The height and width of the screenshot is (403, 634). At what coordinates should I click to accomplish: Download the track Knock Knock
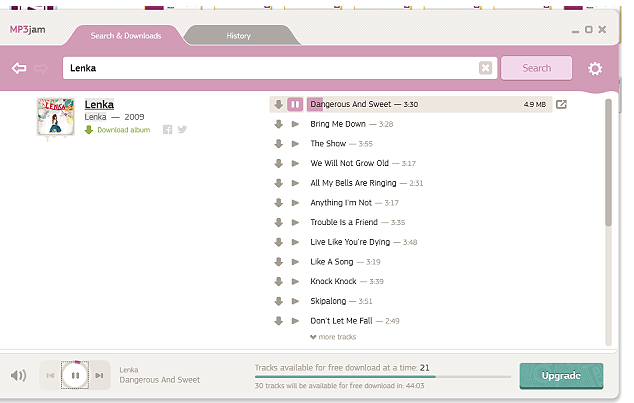tap(279, 281)
